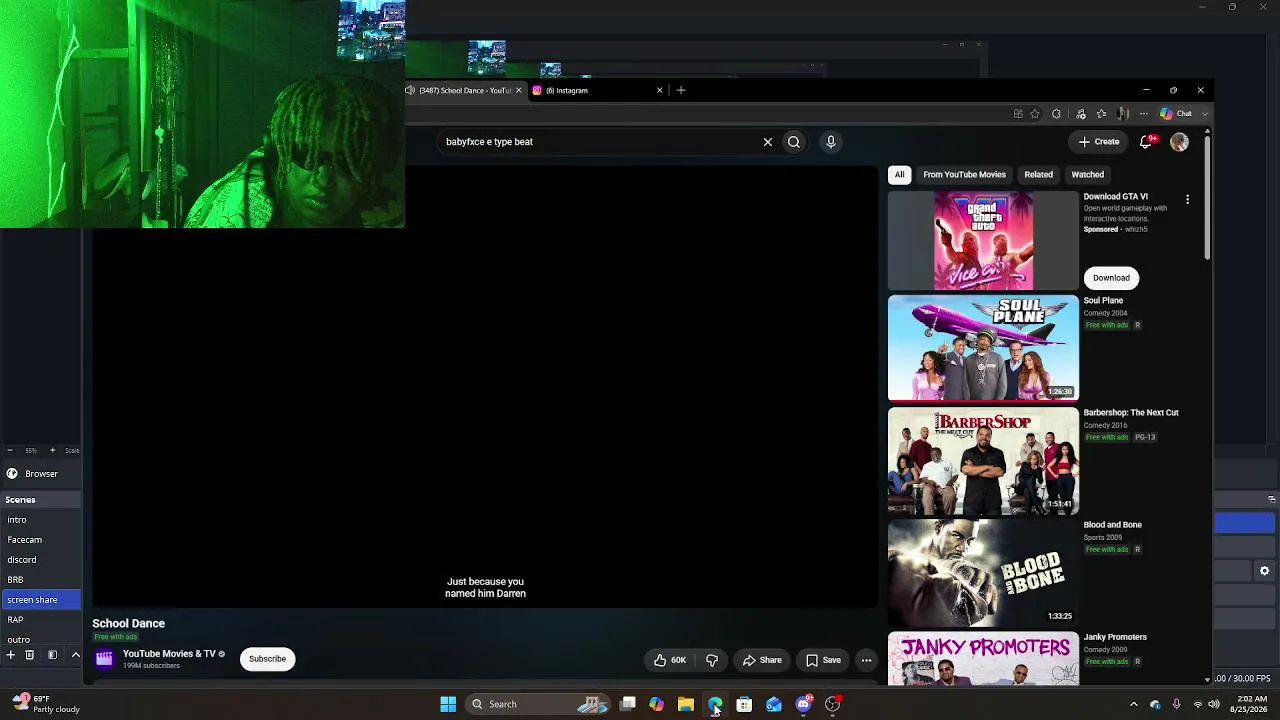
Task: Open OBS Studio from the taskbar
Action: [x=833, y=704]
